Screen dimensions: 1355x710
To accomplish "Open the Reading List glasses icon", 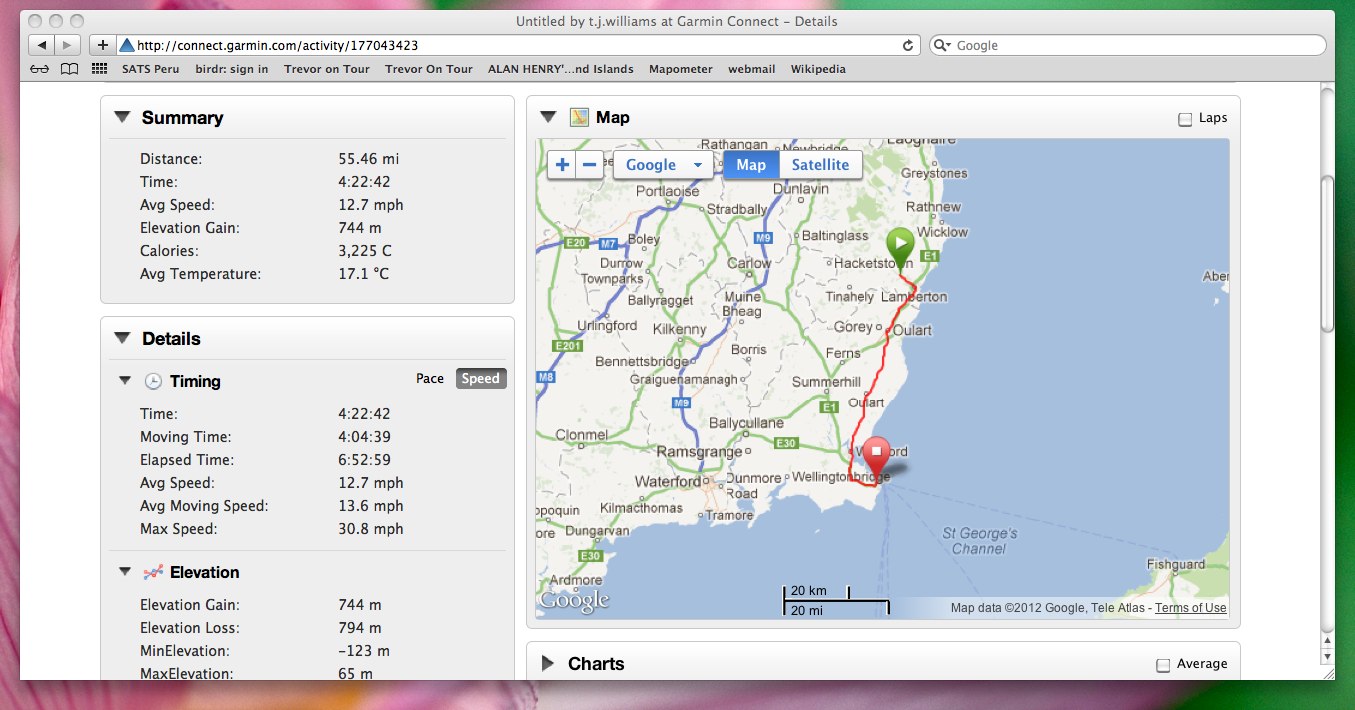I will tap(39, 69).
